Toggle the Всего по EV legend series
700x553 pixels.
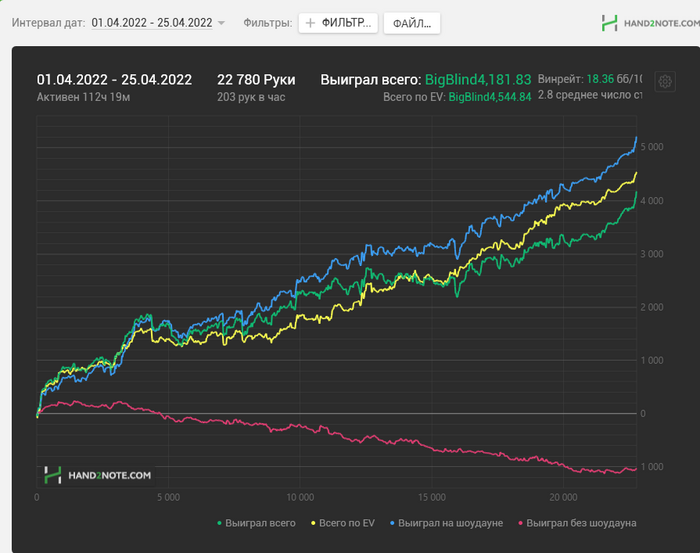pyautogui.click(x=343, y=523)
